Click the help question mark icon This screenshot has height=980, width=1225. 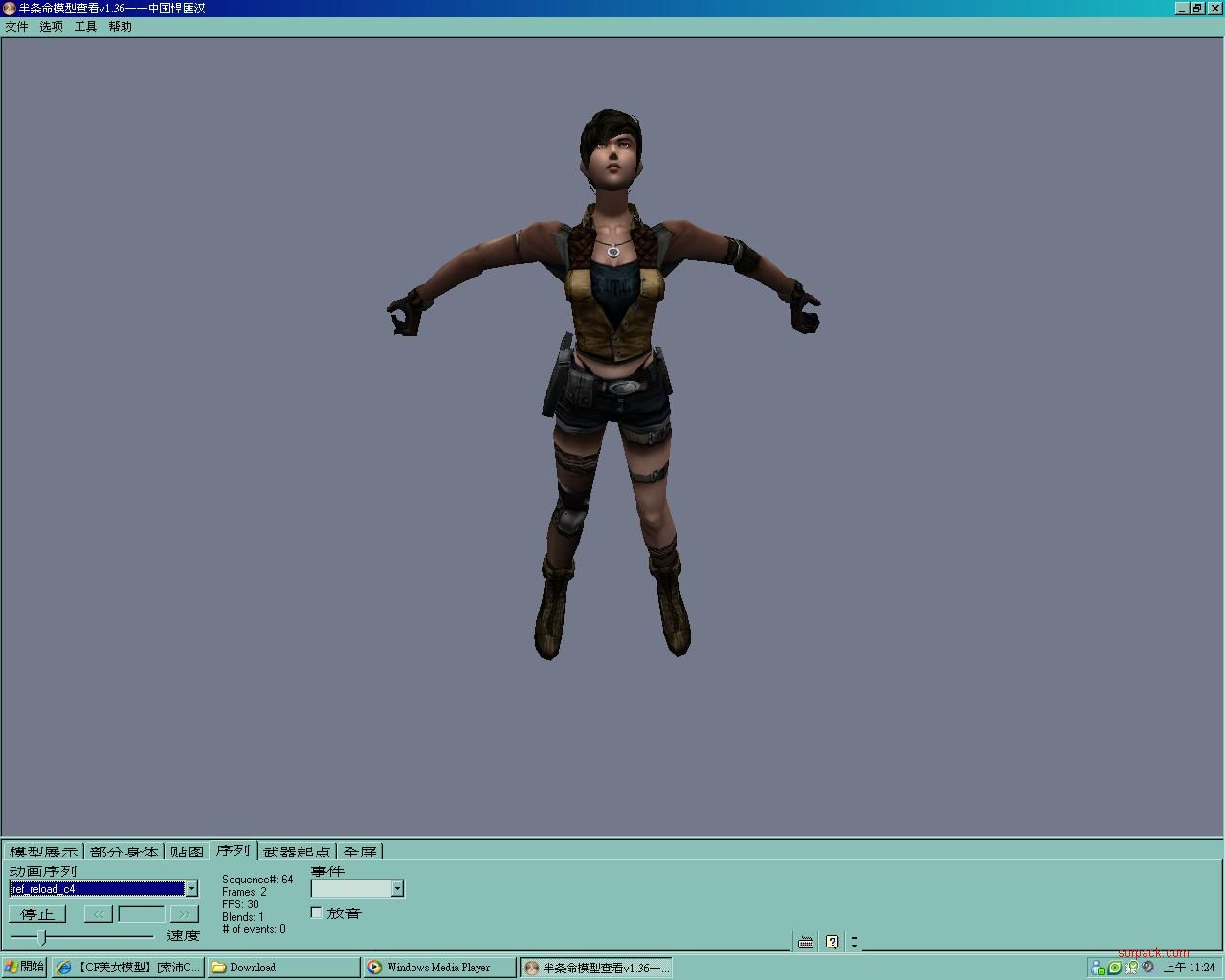click(x=833, y=943)
